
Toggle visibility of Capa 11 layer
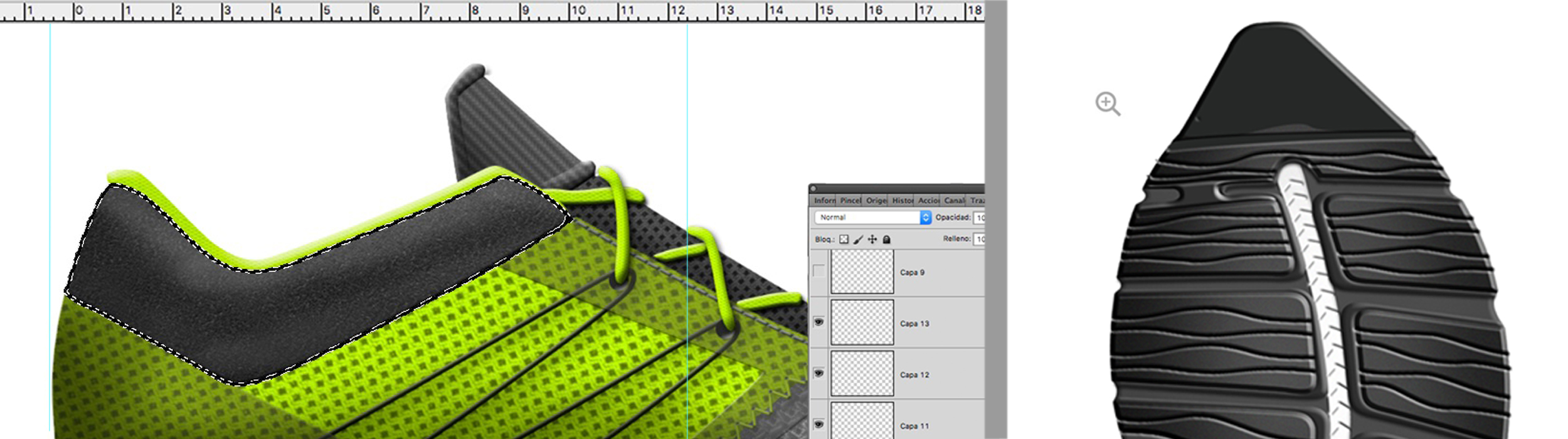pyautogui.click(x=818, y=425)
